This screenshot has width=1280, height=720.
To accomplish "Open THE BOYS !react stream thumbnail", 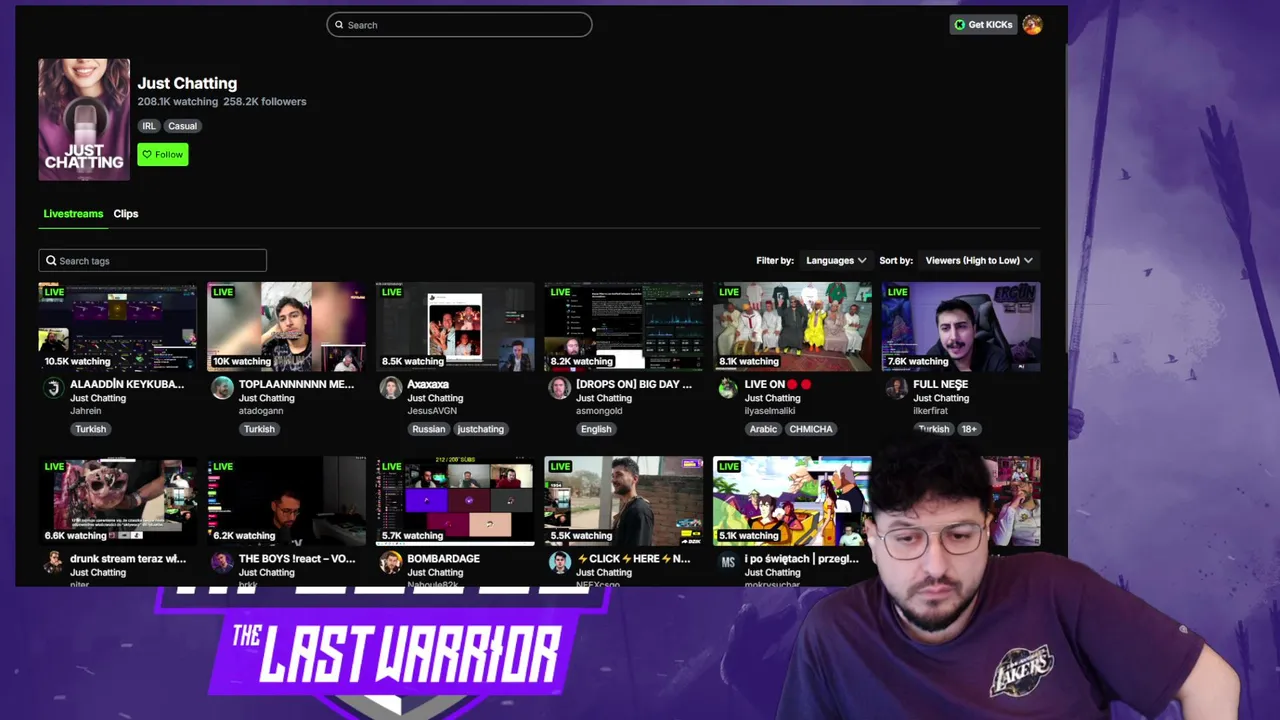I will coord(286,501).
